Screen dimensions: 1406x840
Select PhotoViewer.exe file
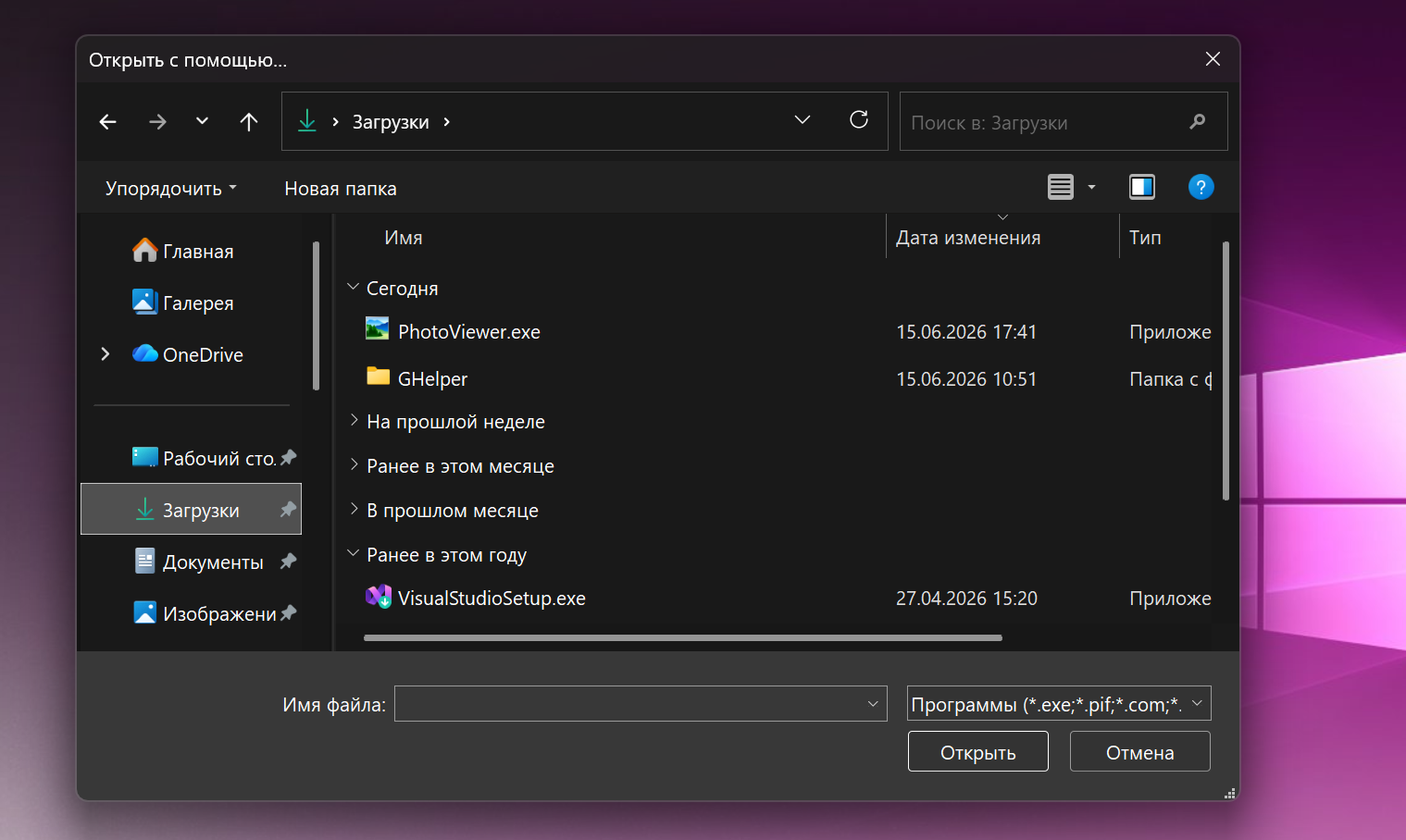click(x=468, y=332)
